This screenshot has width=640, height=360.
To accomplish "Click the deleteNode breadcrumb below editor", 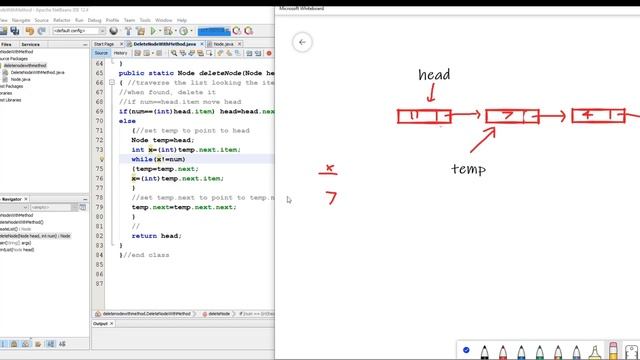I will click(x=219, y=314).
